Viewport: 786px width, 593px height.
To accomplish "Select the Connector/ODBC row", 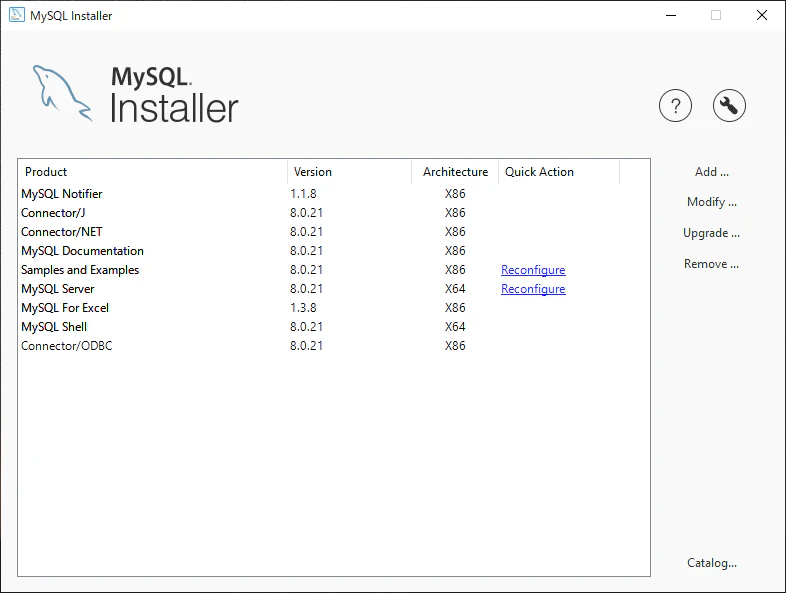I will click(x=334, y=346).
